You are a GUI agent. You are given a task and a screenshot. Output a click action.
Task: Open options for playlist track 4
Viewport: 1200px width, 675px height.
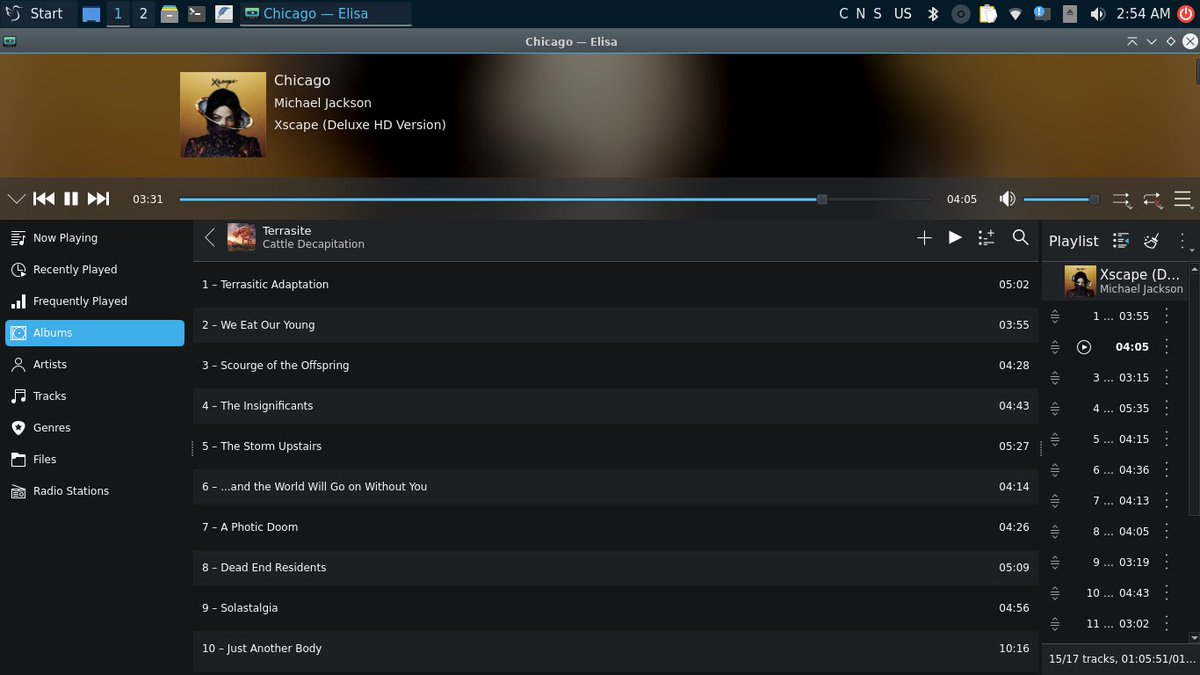pyautogui.click(x=1166, y=408)
